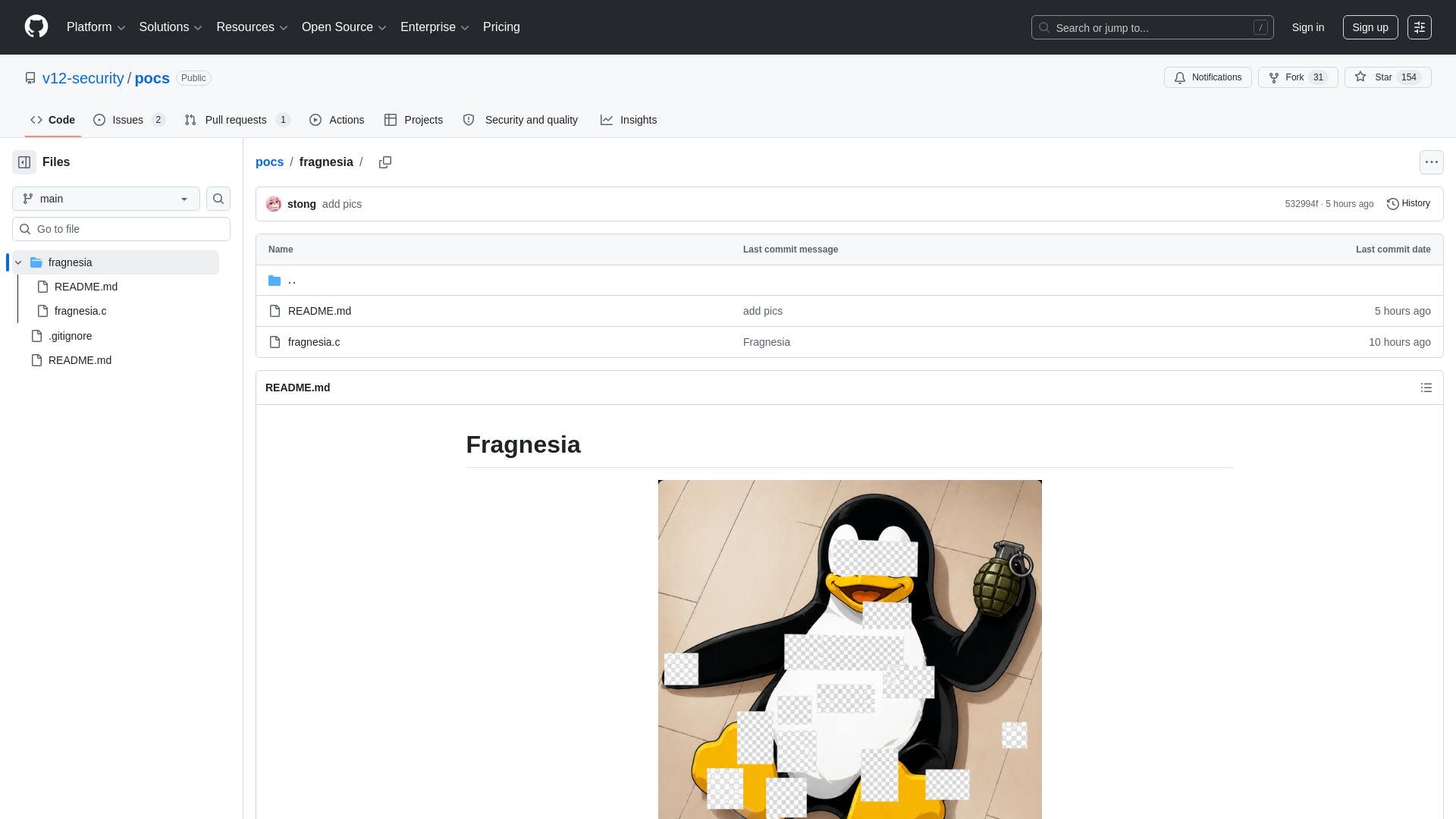Fork the repository

click(x=1298, y=77)
